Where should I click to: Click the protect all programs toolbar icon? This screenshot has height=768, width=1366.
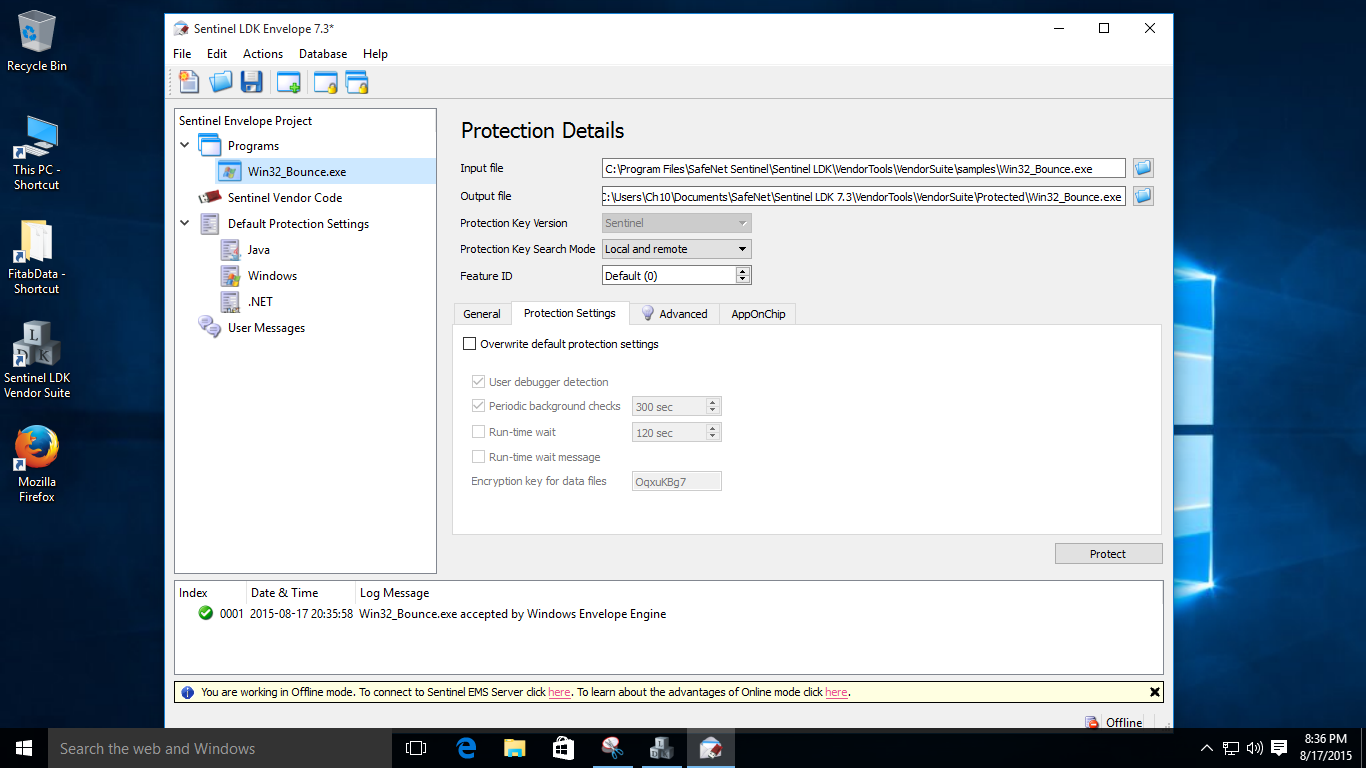coord(357,82)
